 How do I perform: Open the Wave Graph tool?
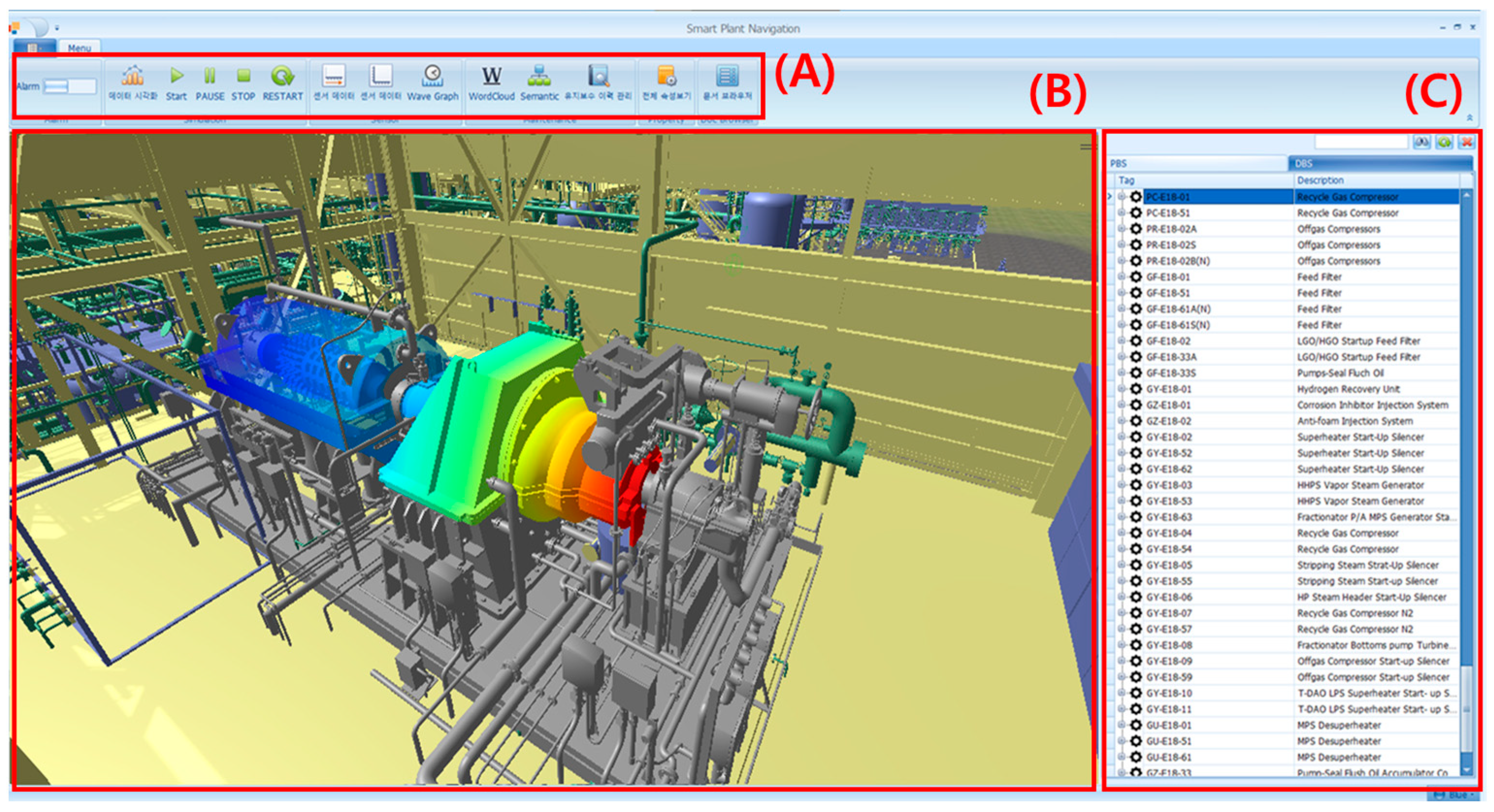click(432, 76)
